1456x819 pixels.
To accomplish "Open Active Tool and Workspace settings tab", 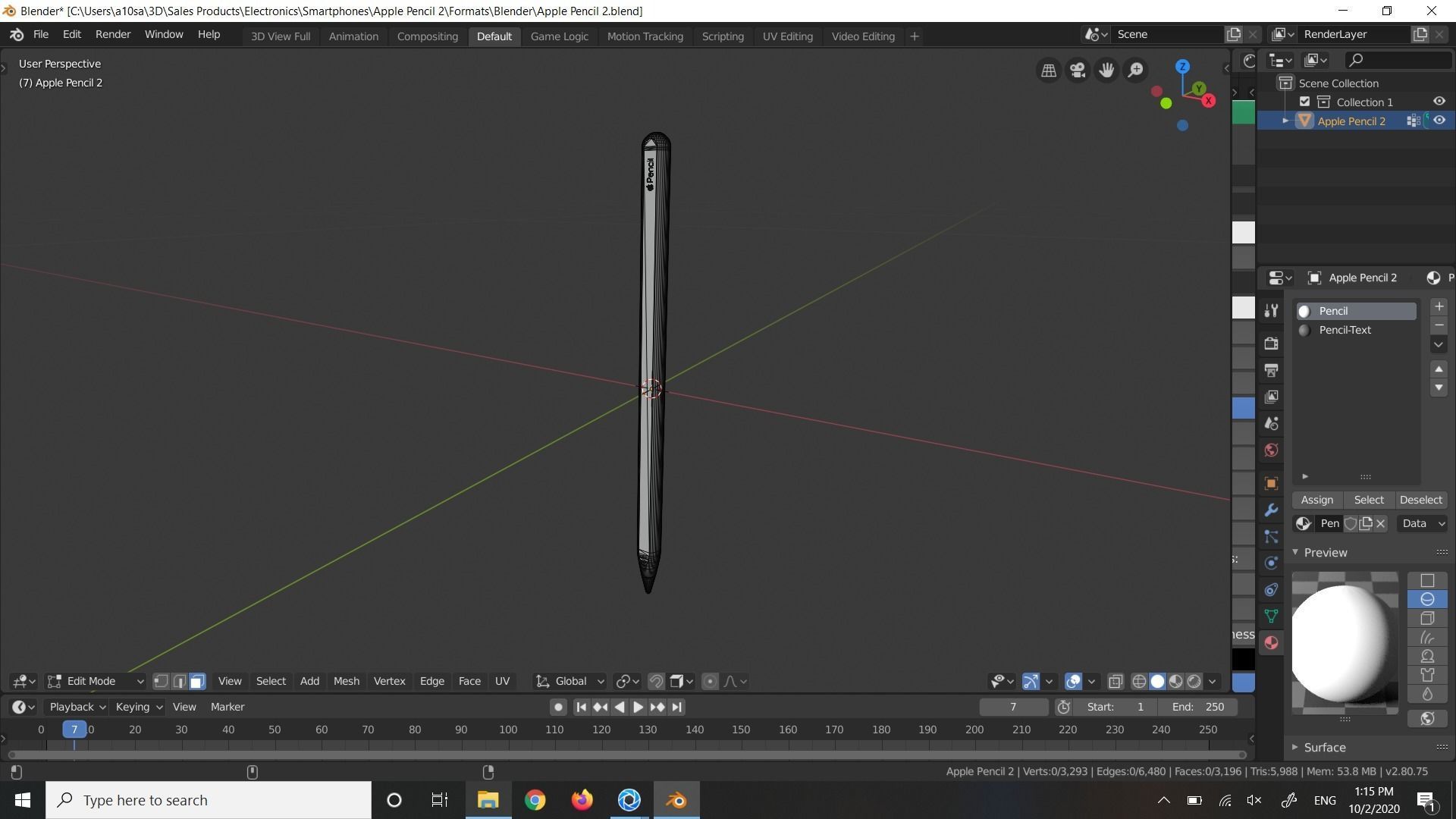I will click(x=1271, y=311).
